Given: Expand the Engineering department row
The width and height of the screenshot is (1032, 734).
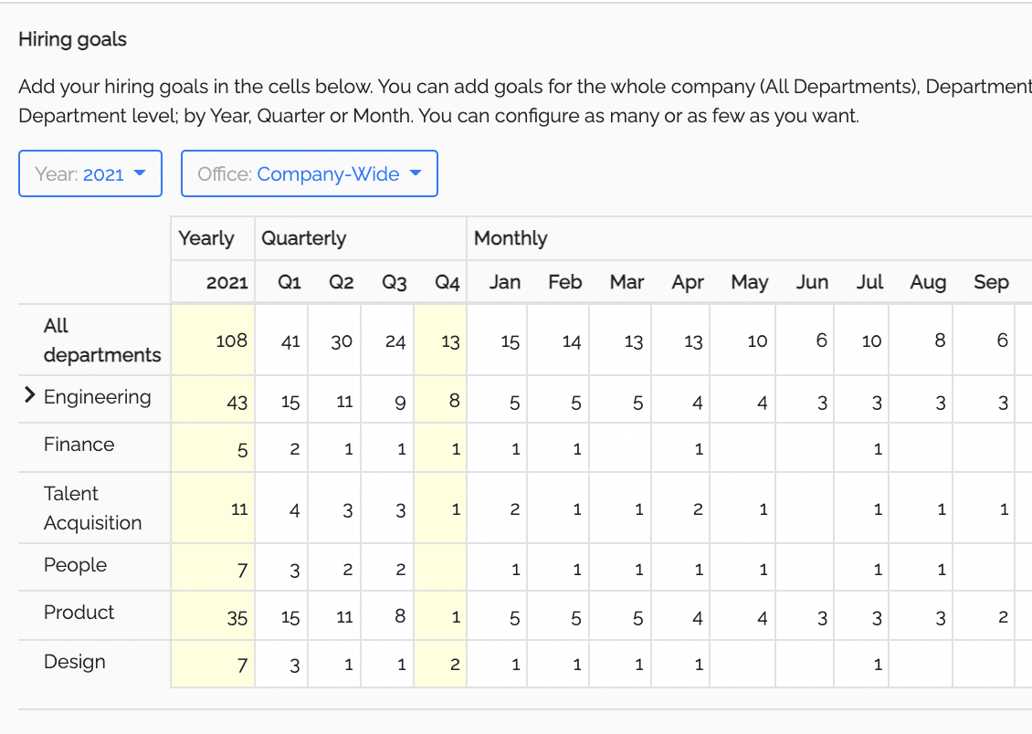Looking at the screenshot, I should (x=29, y=394).
